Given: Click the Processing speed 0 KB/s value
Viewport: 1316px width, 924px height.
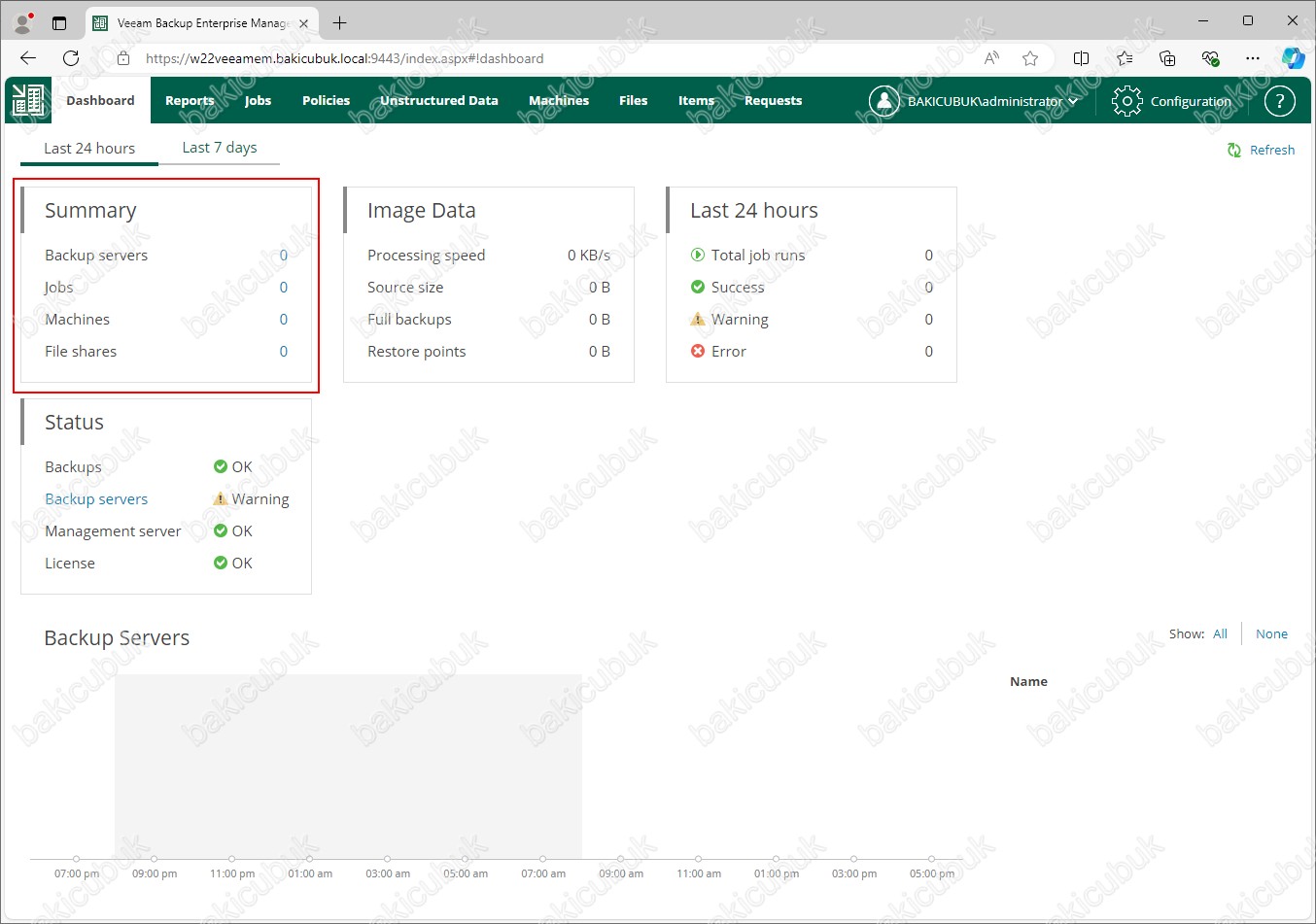Looking at the screenshot, I should [x=589, y=255].
